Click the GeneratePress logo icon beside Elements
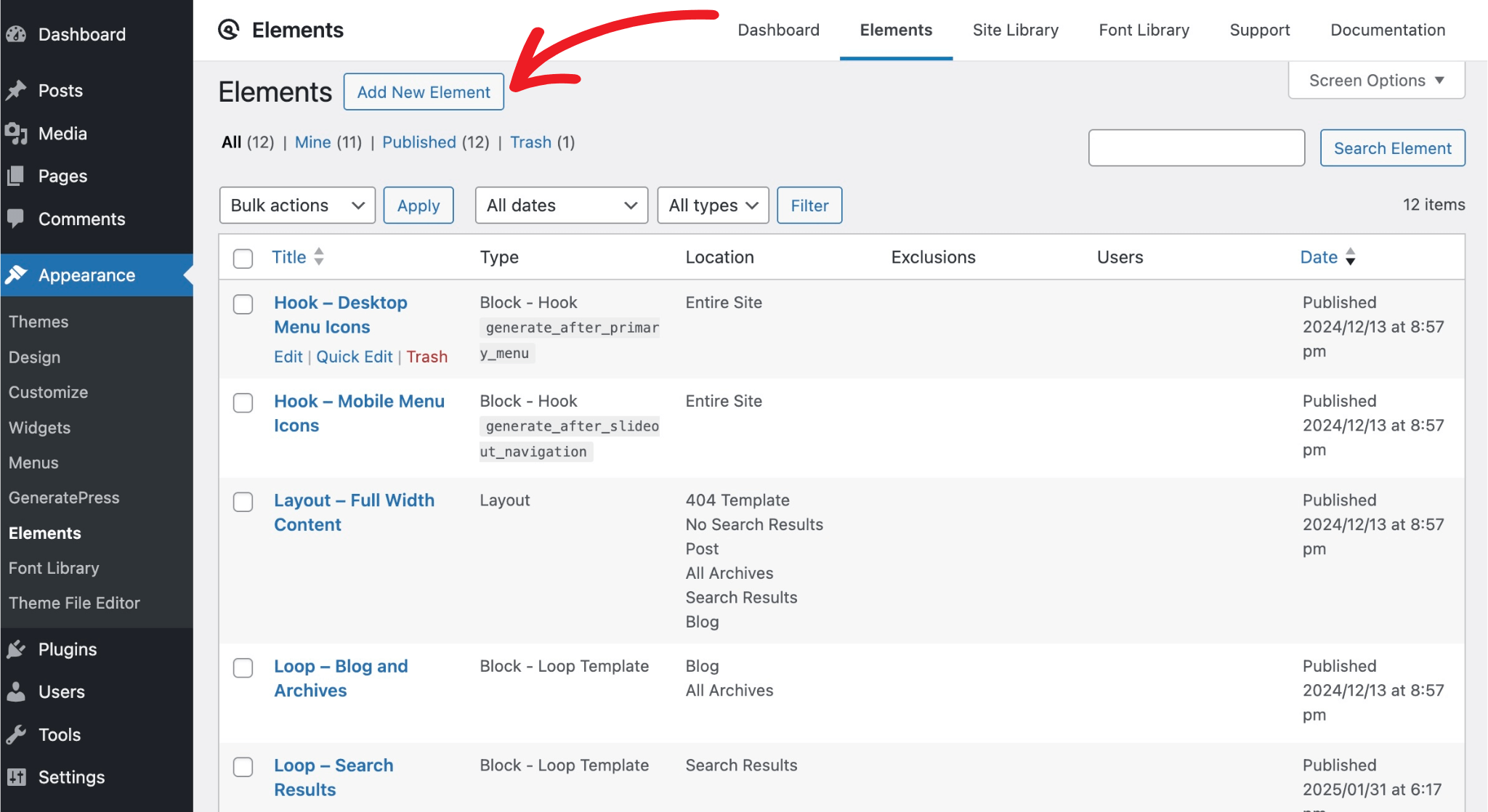The width and height of the screenshot is (1488, 812). [x=229, y=30]
